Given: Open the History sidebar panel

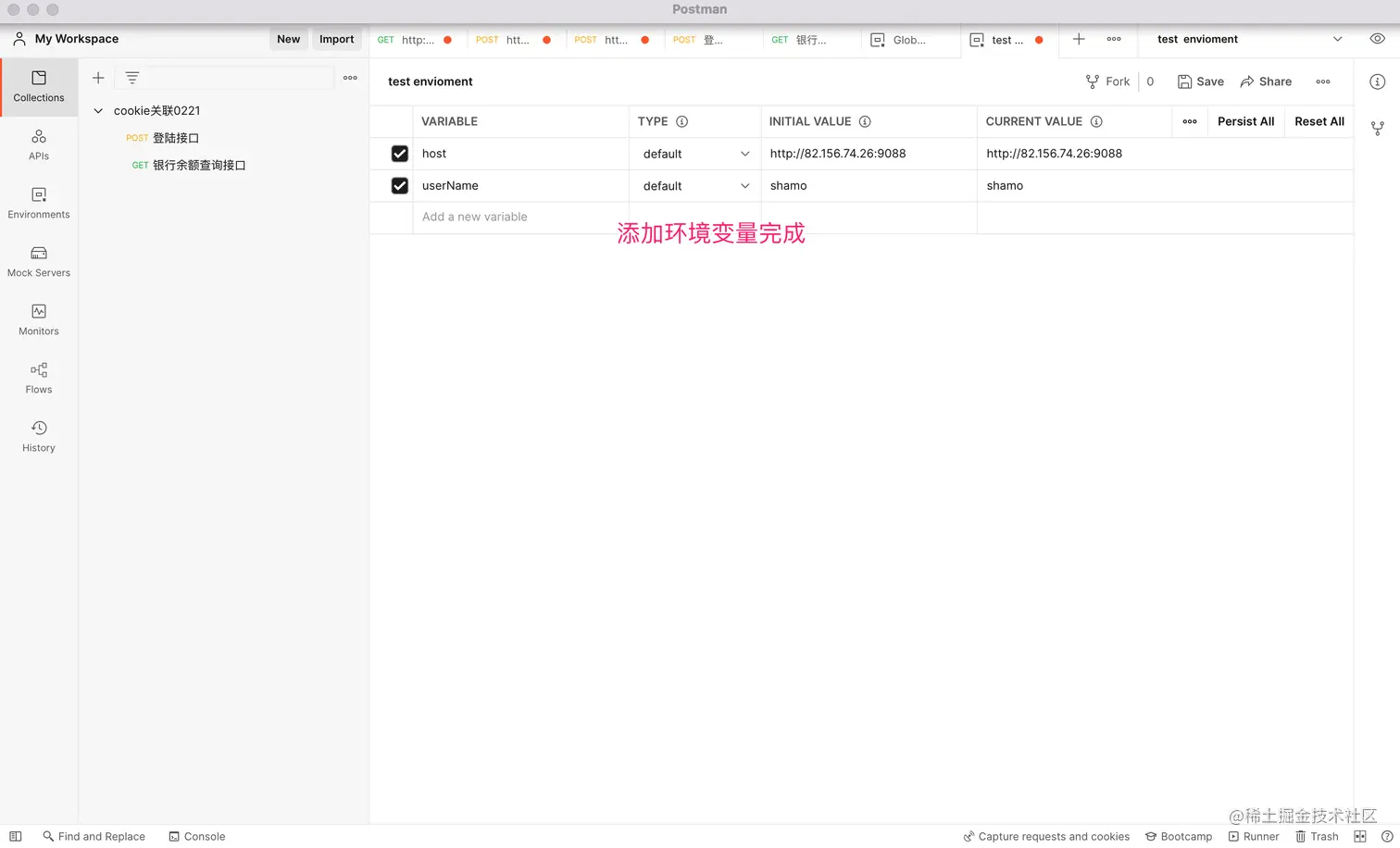Looking at the screenshot, I should tap(39, 437).
